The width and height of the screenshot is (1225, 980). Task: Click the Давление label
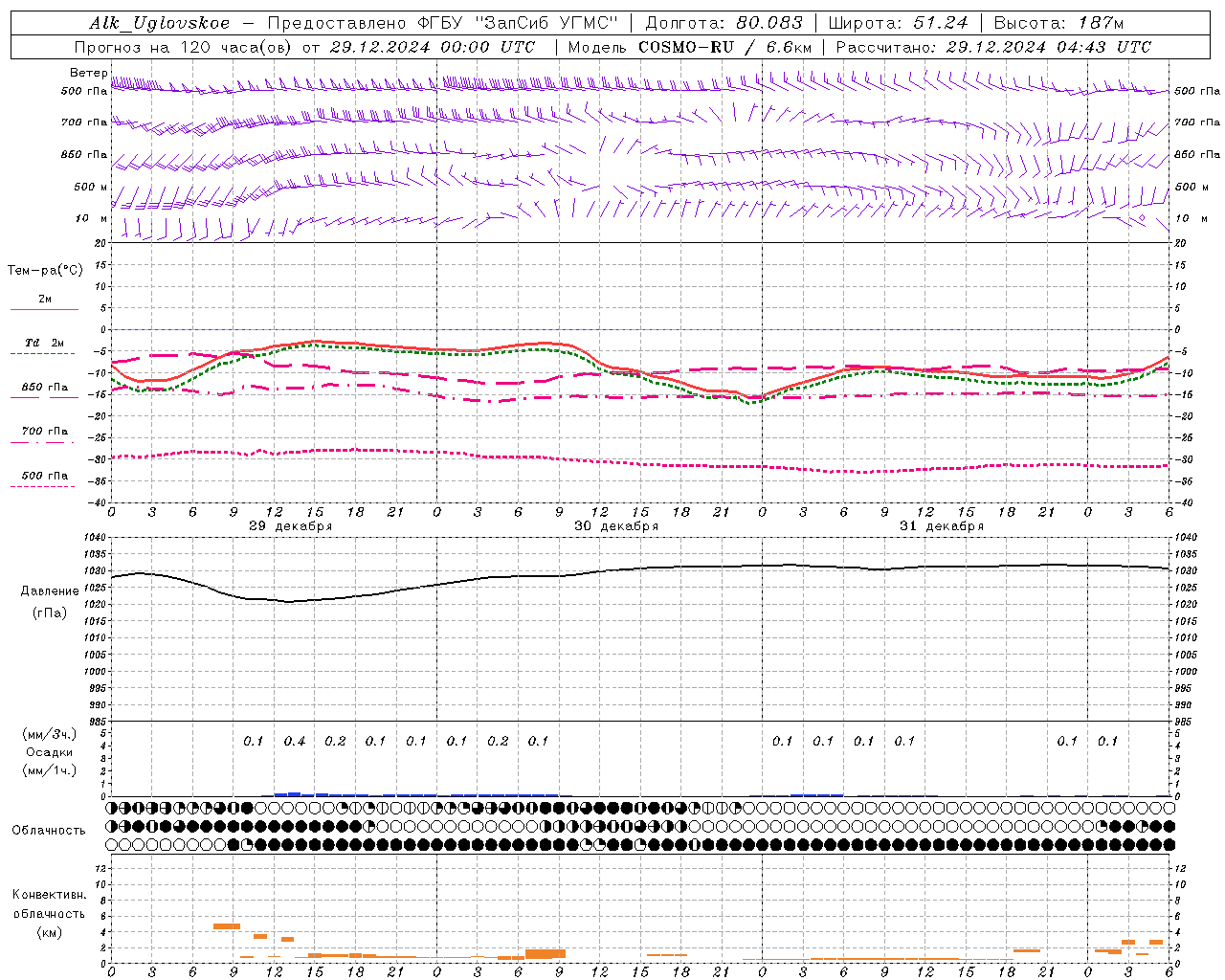(x=49, y=591)
